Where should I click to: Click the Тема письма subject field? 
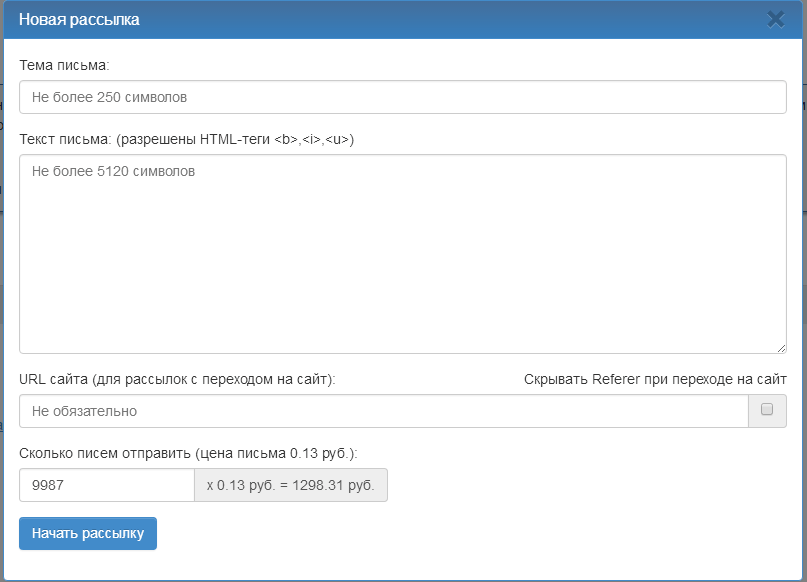(402, 97)
